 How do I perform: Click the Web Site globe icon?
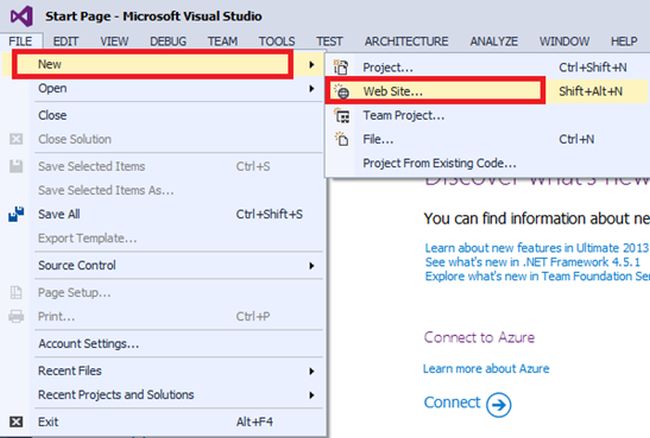tap(342, 91)
